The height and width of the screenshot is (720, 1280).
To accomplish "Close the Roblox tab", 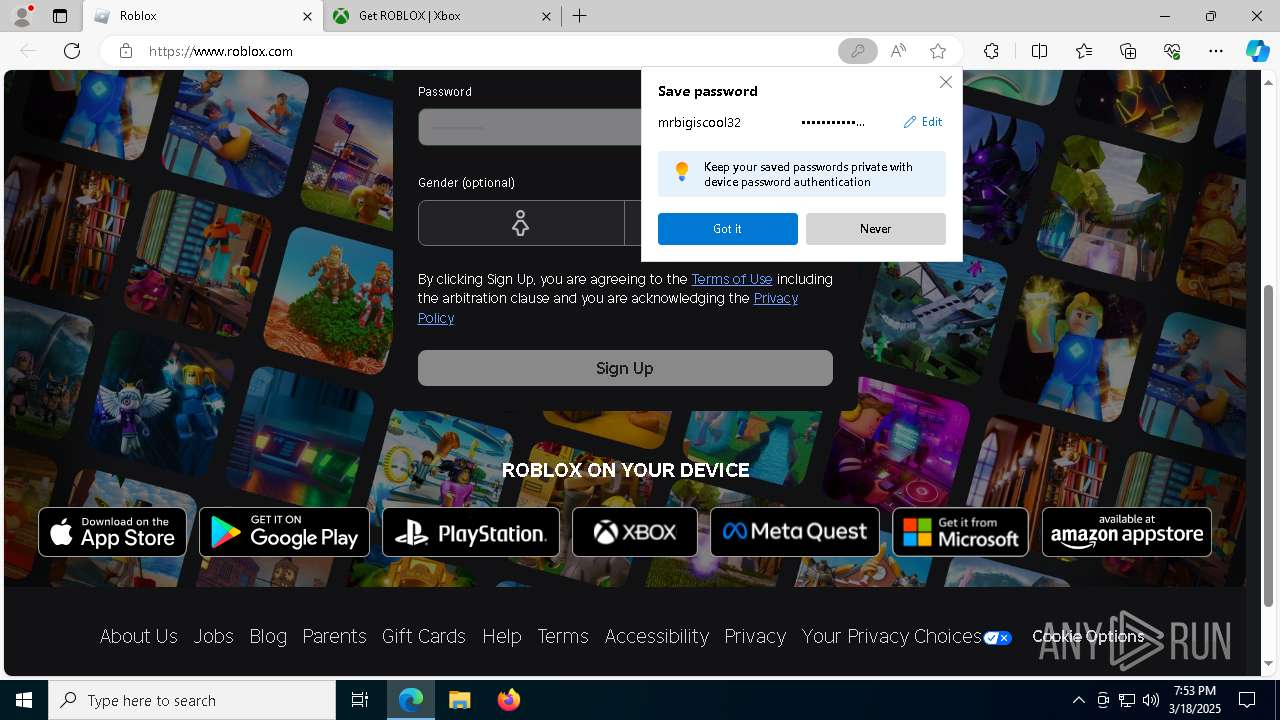I will (307, 16).
